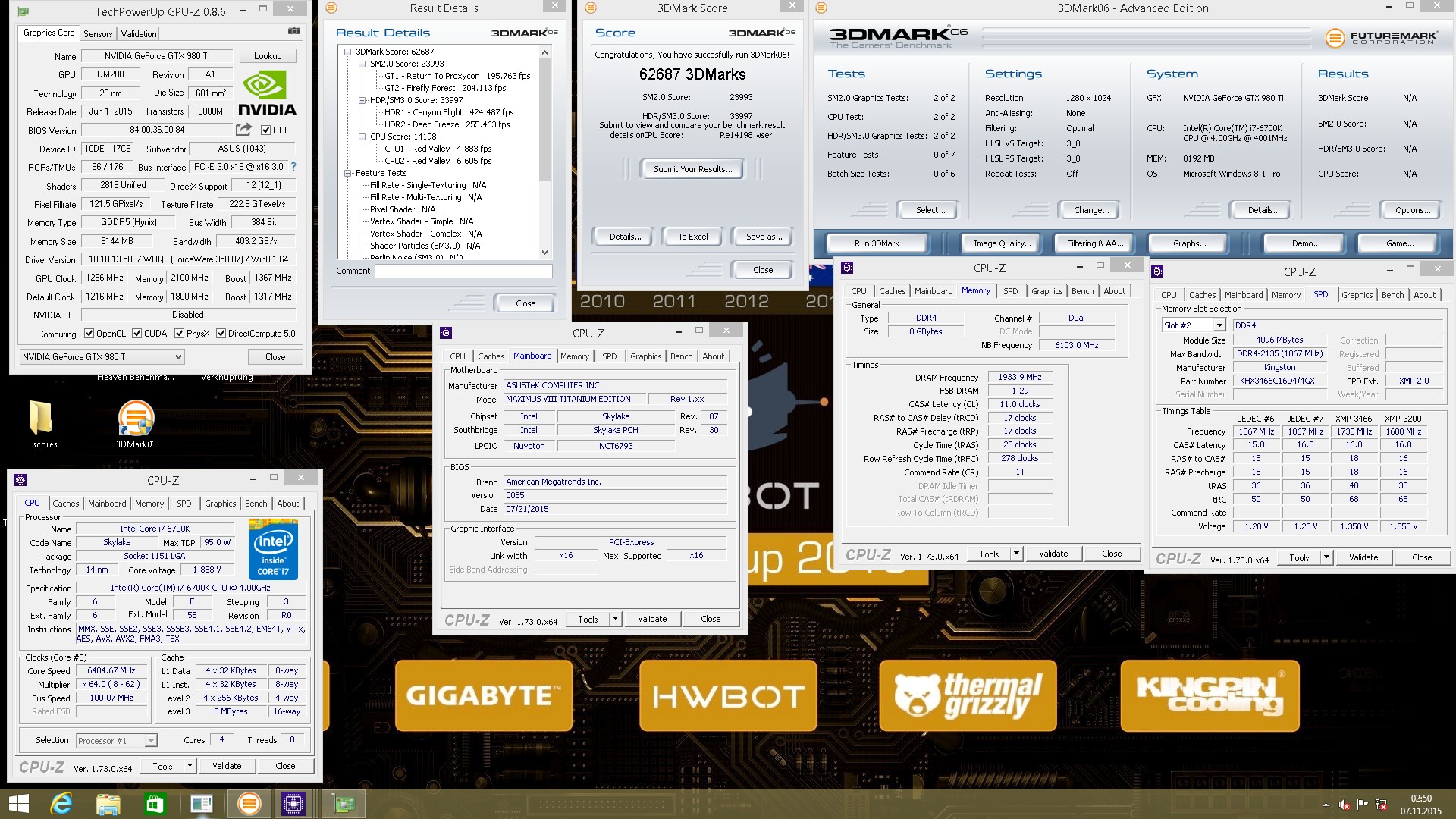Click the GPU-Z screenshot camera icon
This screenshot has height=819, width=1456.
click(294, 32)
